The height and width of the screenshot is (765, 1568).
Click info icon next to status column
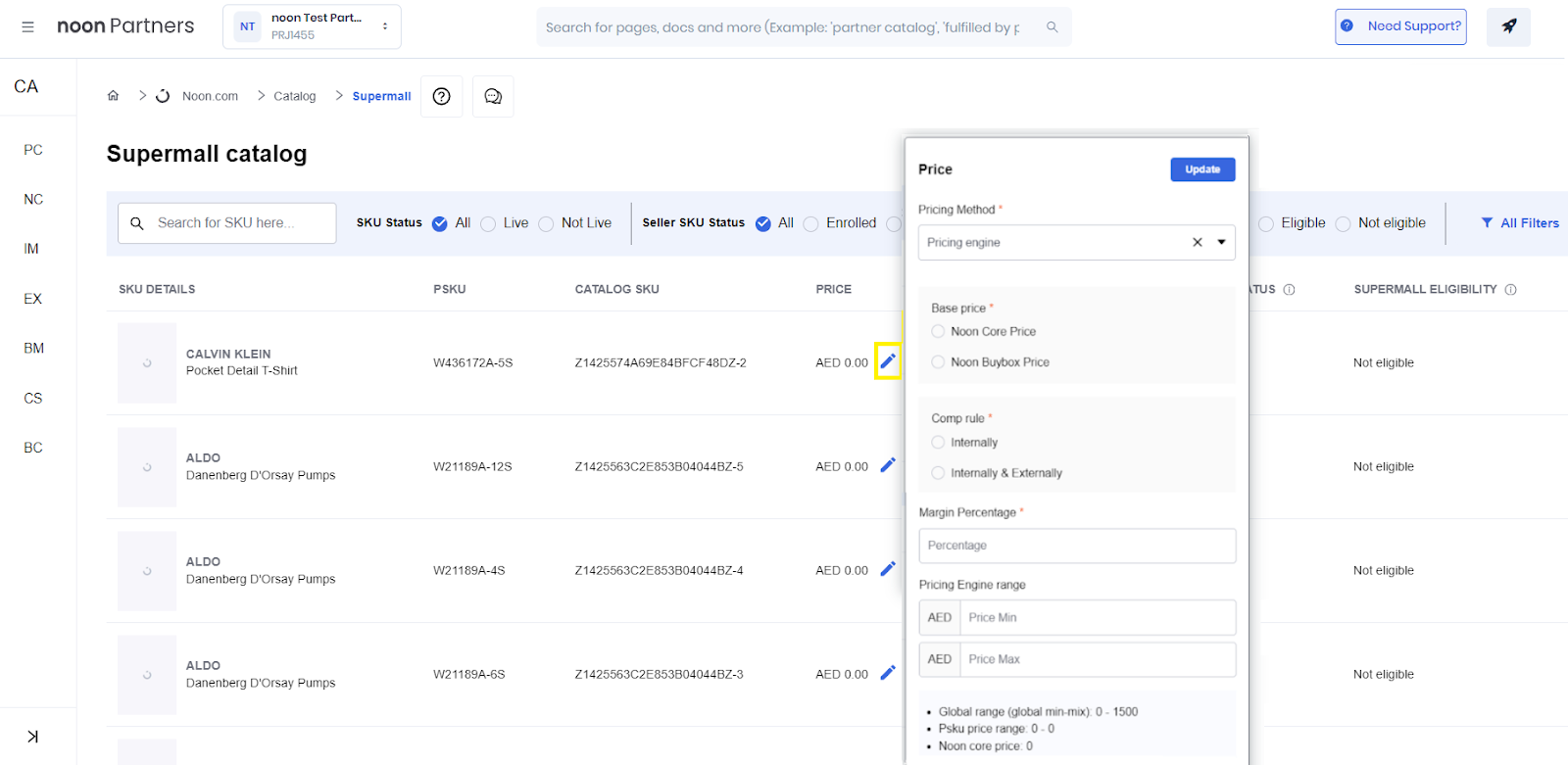point(1289,289)
